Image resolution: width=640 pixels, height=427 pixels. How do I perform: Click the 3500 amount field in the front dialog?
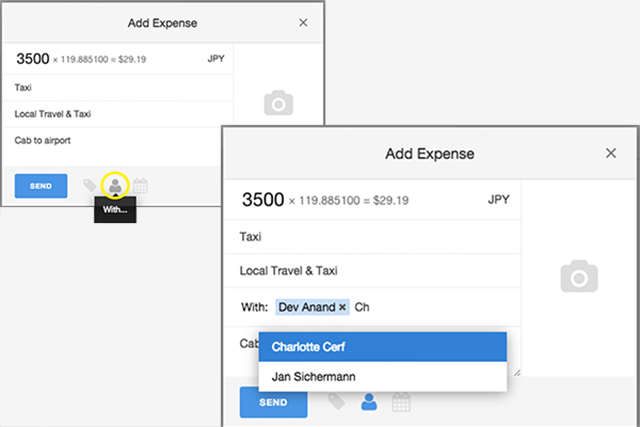[x=263, y=200]
